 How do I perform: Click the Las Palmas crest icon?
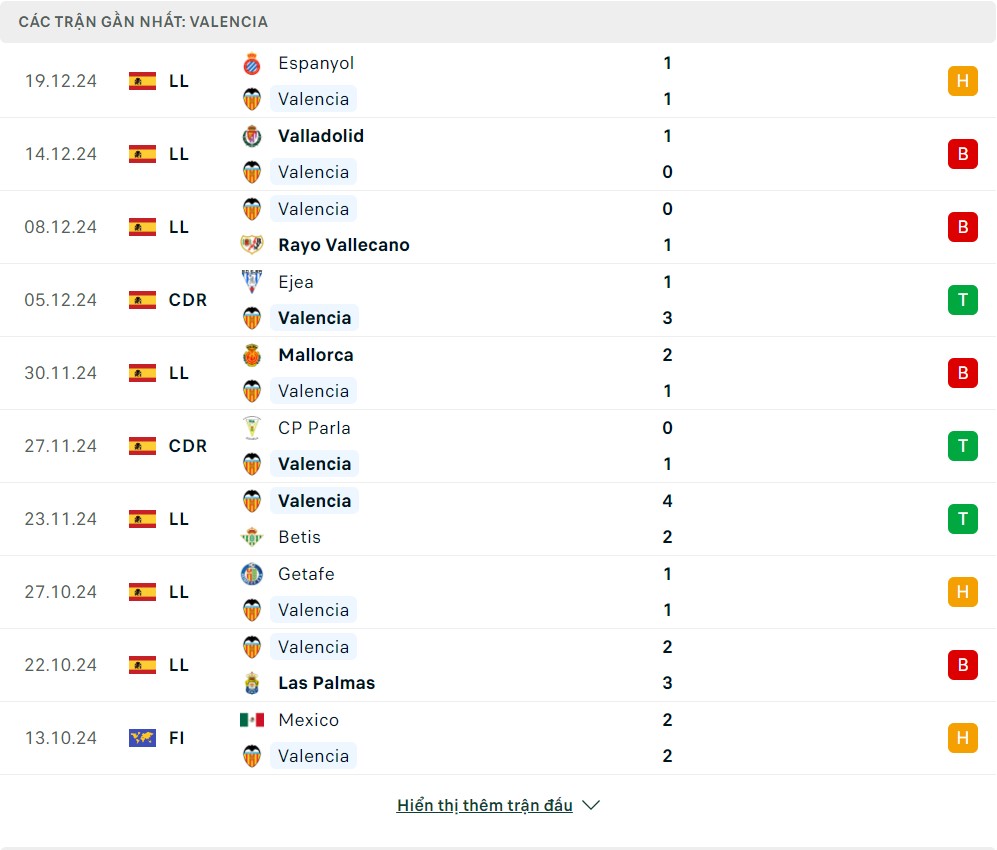coord(252,683)
